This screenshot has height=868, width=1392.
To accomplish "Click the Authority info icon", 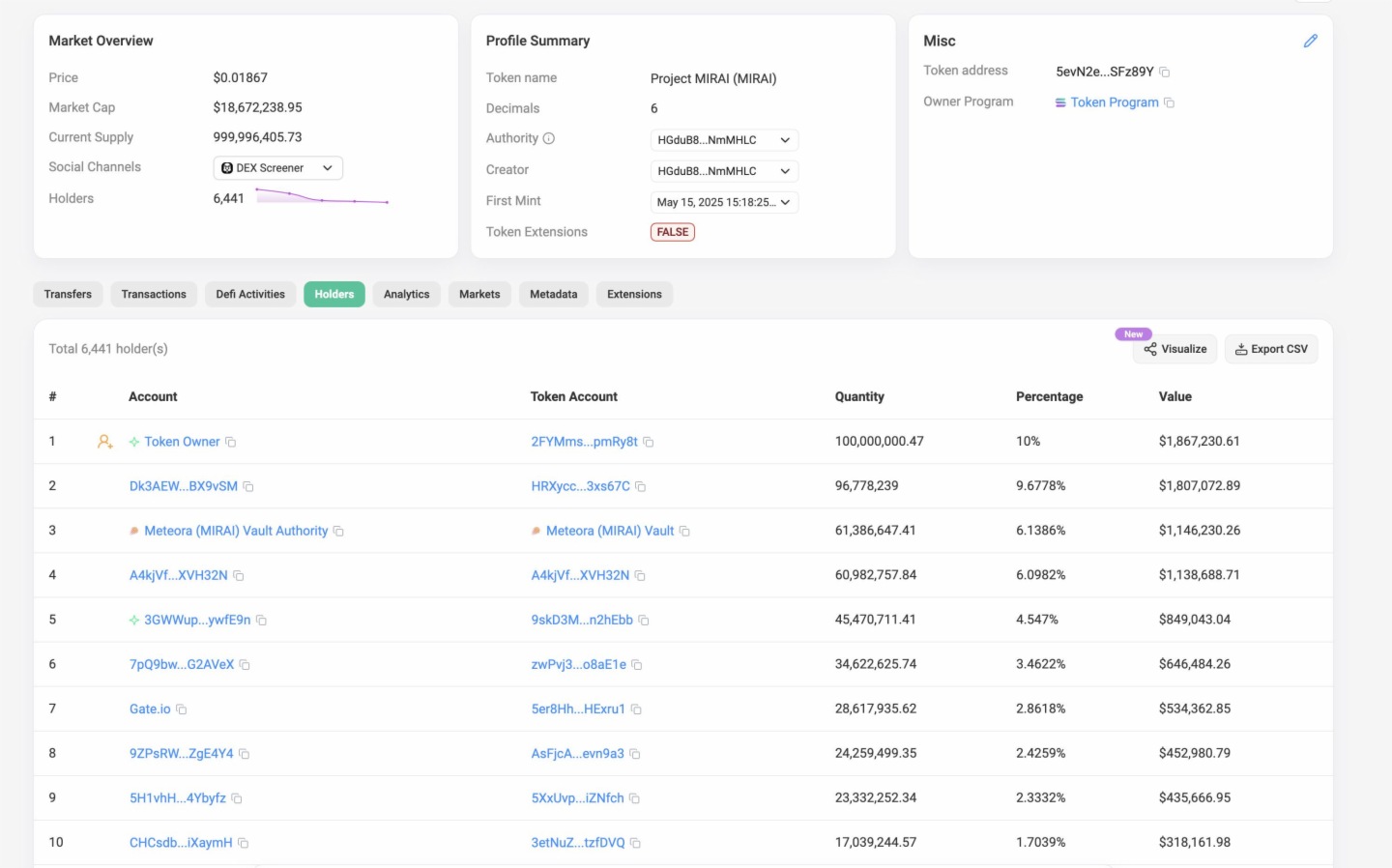I will (549, 138).
